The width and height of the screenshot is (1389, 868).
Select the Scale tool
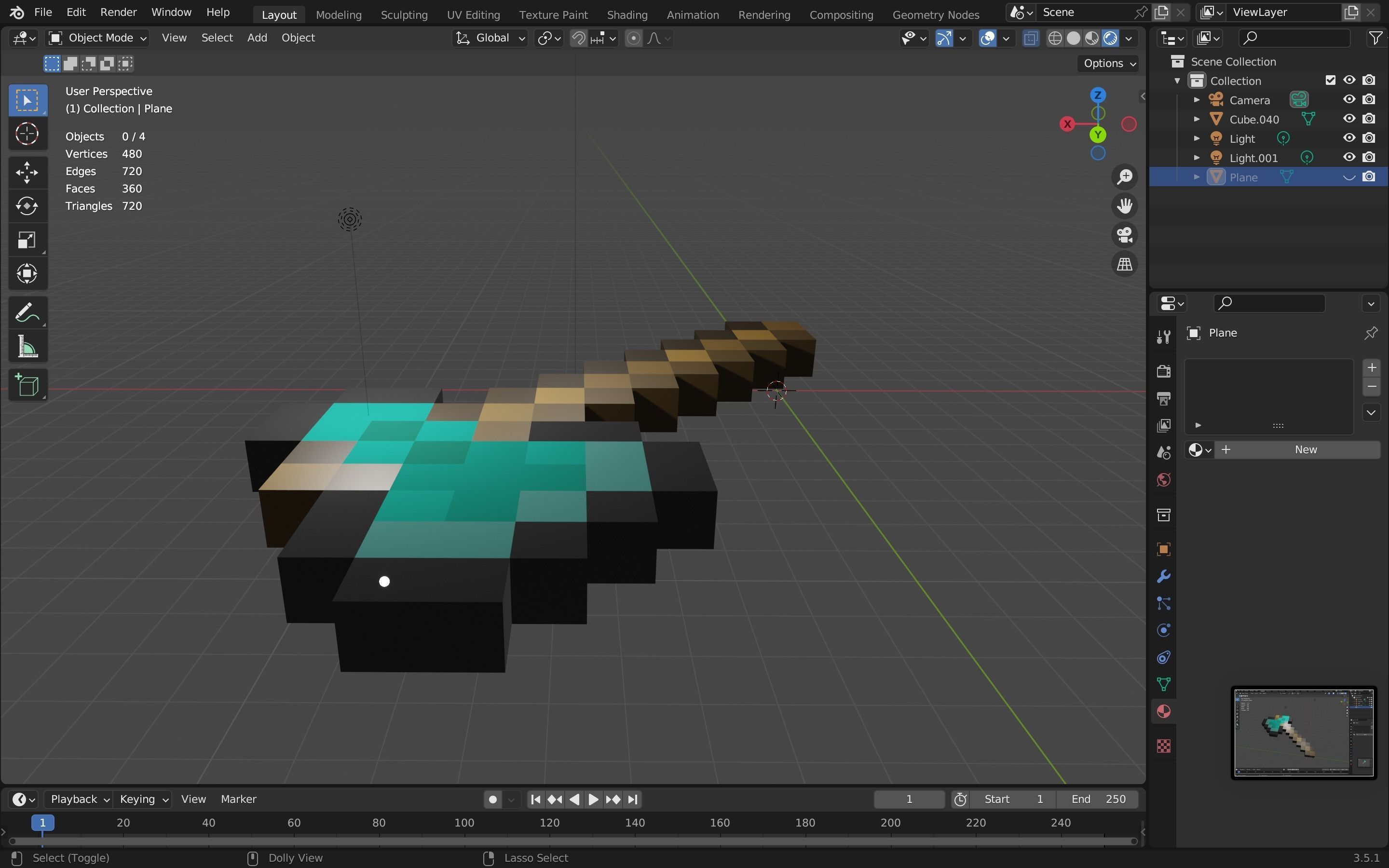tap(27, 240)
